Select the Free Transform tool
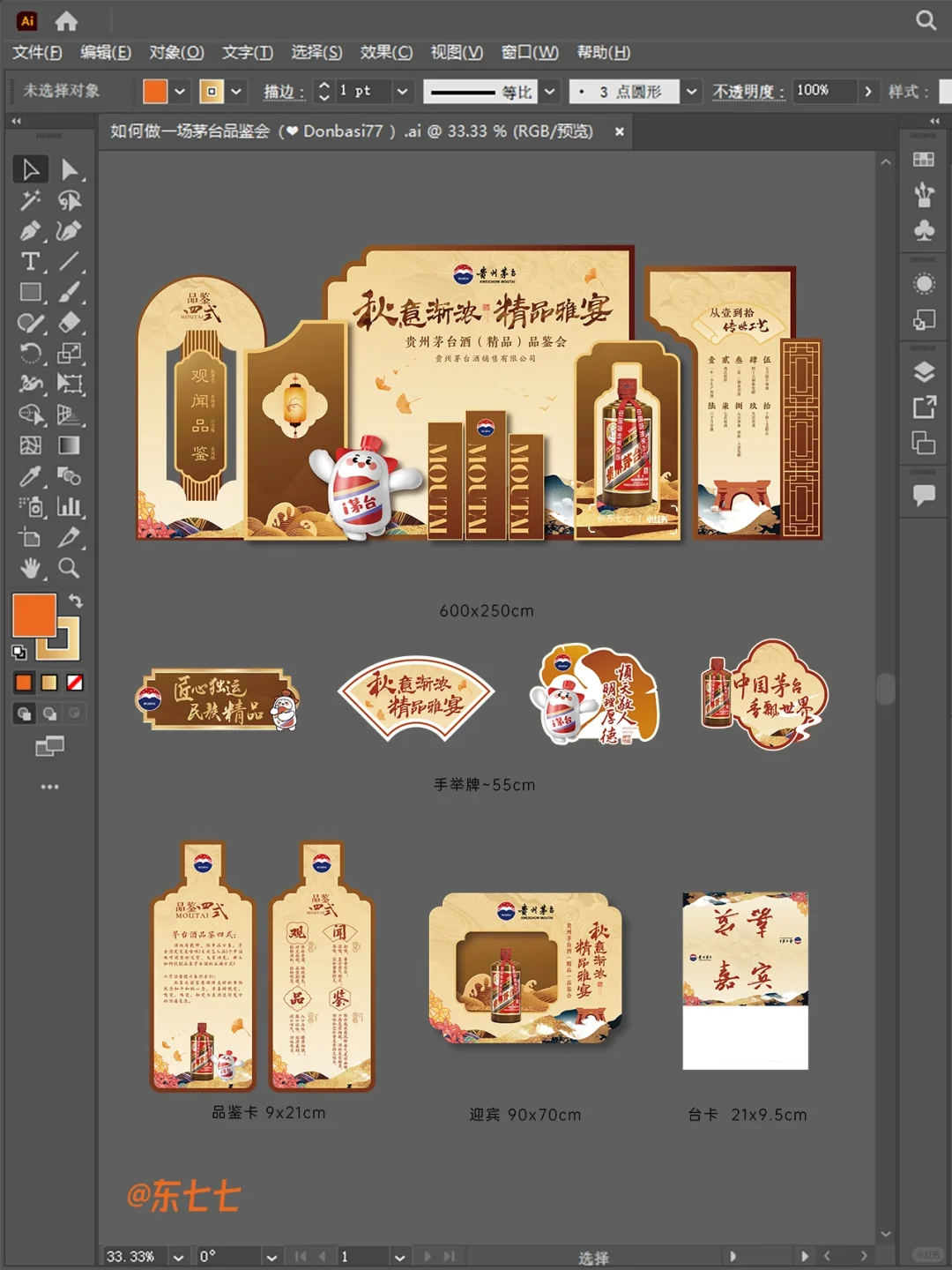Viewport: 952px width, 1270px height. (x=69, y=384)
